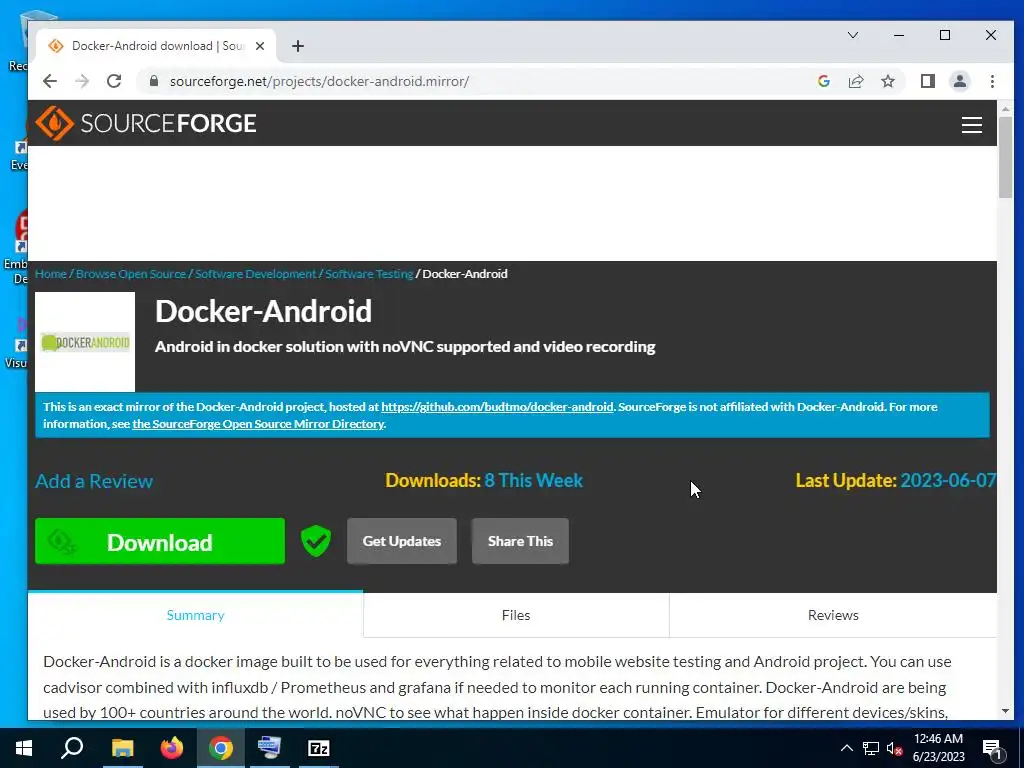Click the Docker-Android page heading
This screenshot has height=768, width=1024.
tap(263, 311)
